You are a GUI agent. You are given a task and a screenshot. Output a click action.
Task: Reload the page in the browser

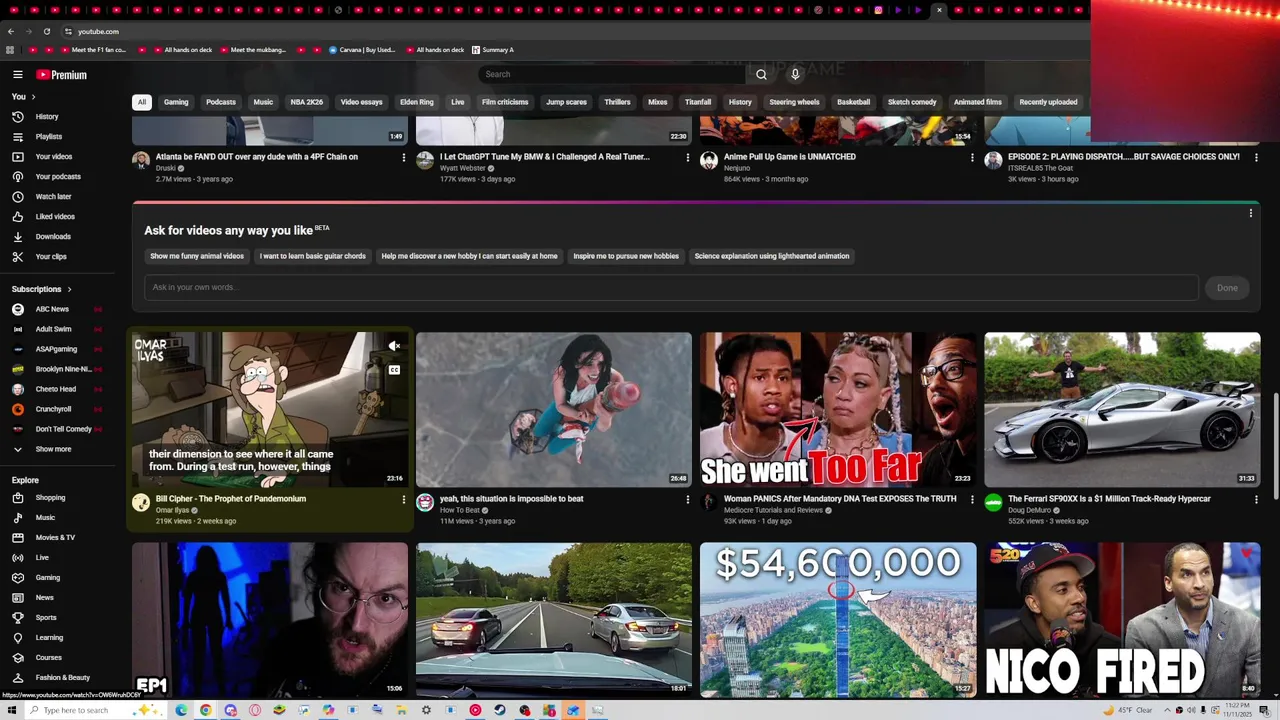click(x=46, y=31)
